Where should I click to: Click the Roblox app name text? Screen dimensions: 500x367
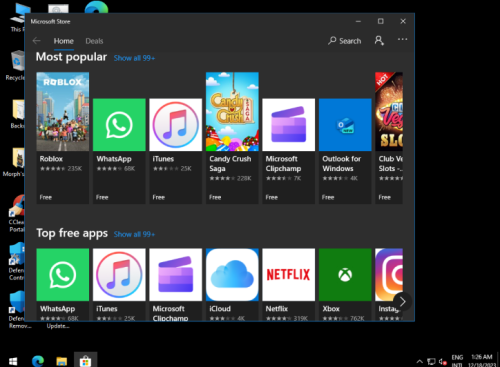[x=51, y=159]
